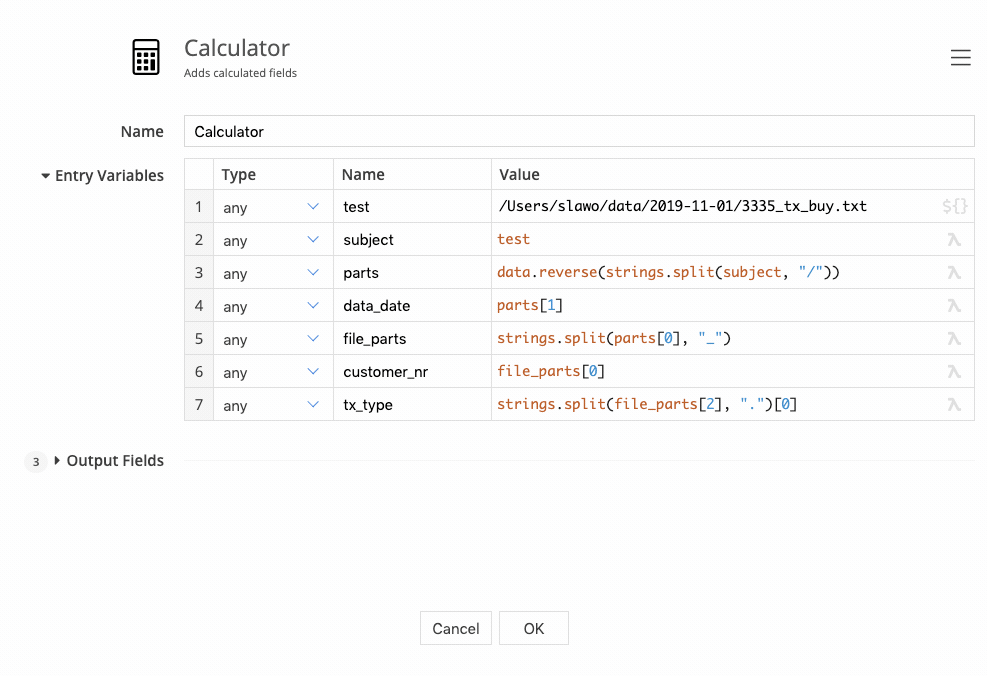The height and width of the screenshot is (676, 987).
Task: Click the lambda icon on file_parts row
Action: pos(954,339)
